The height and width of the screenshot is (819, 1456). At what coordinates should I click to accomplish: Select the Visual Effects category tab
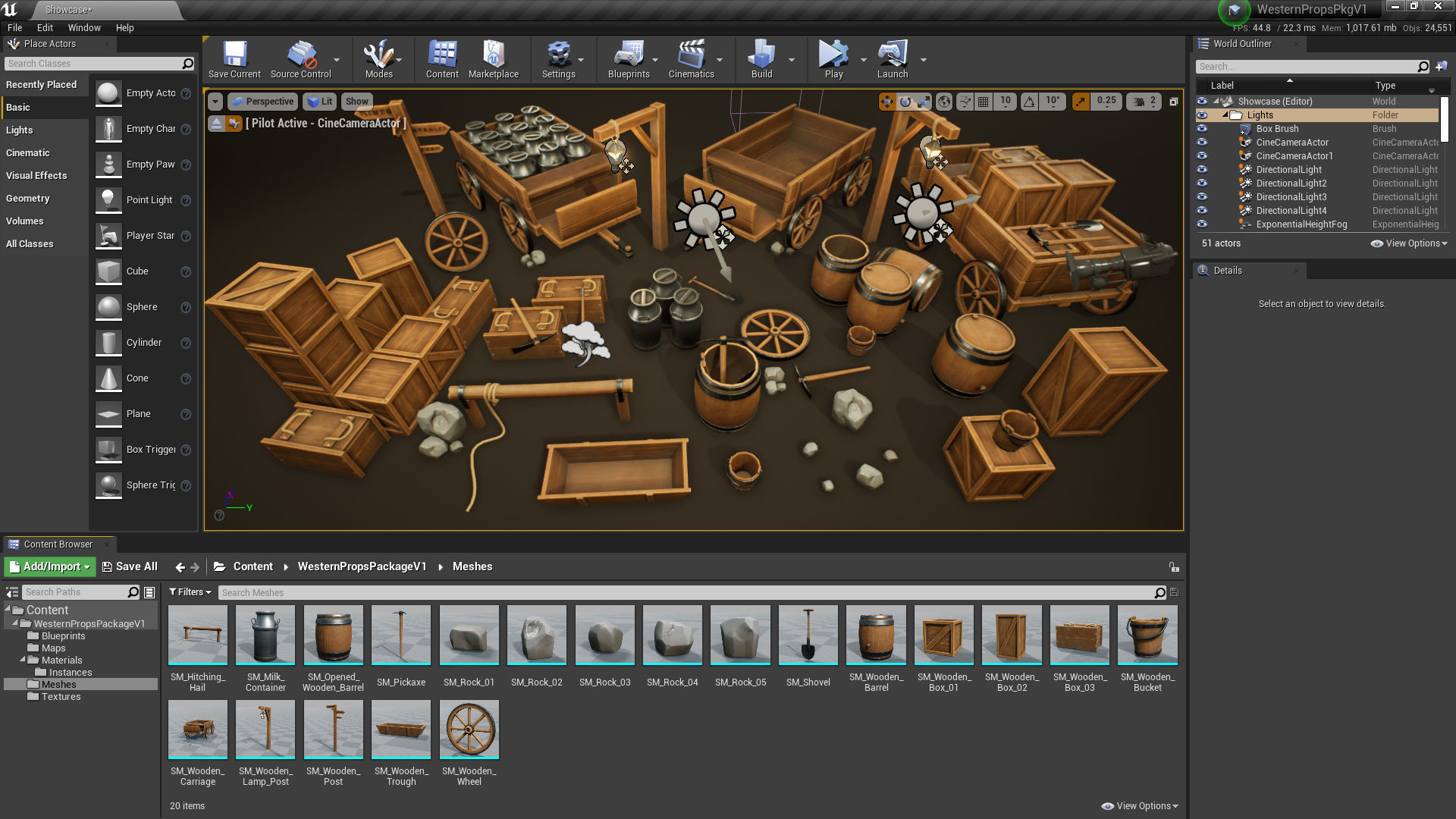[x=36, y=176]
